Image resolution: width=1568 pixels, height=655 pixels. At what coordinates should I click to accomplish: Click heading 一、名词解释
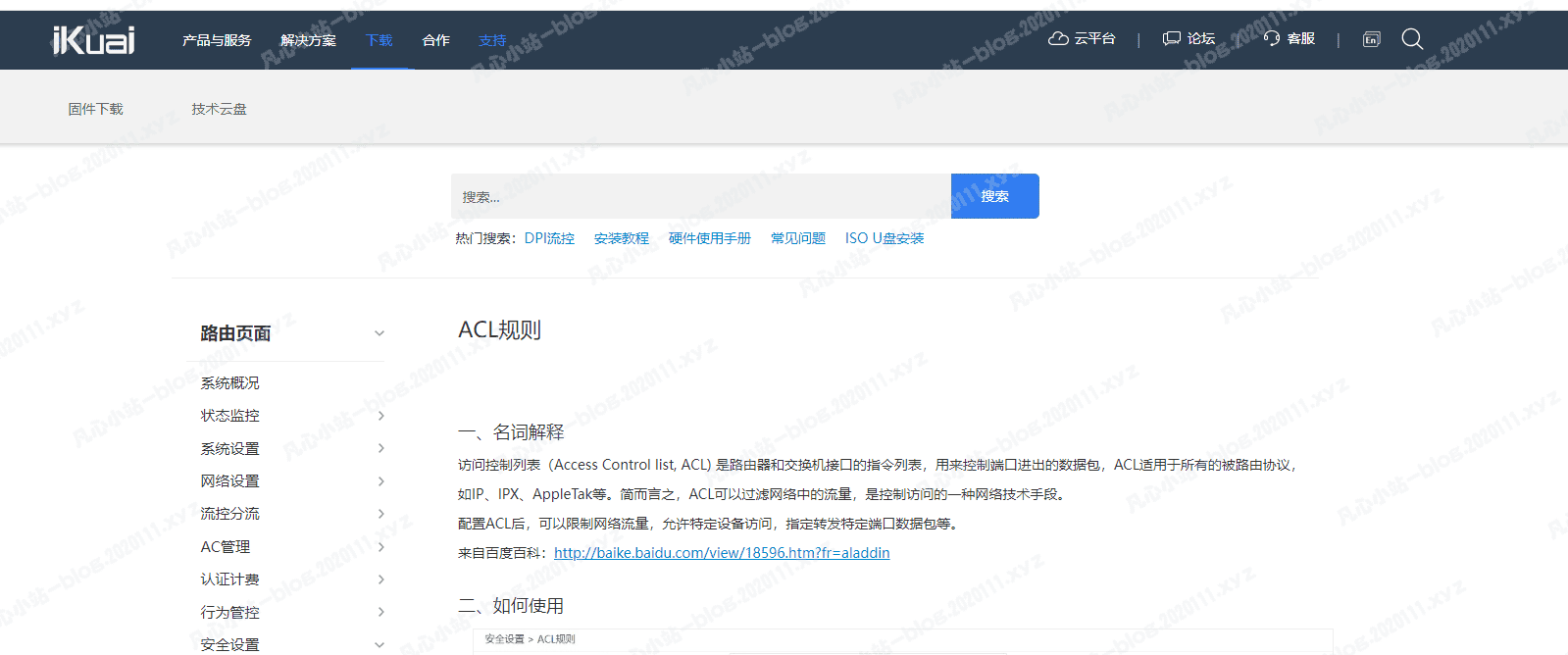coord(511,432)
